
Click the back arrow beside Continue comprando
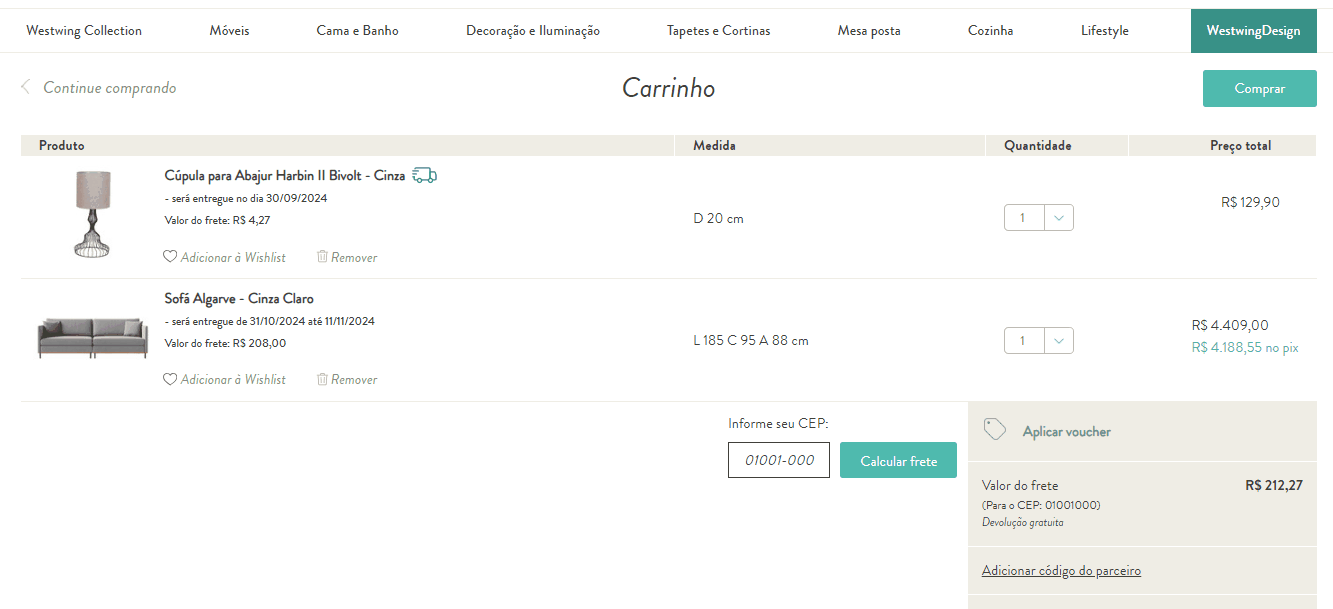point(26,87)
